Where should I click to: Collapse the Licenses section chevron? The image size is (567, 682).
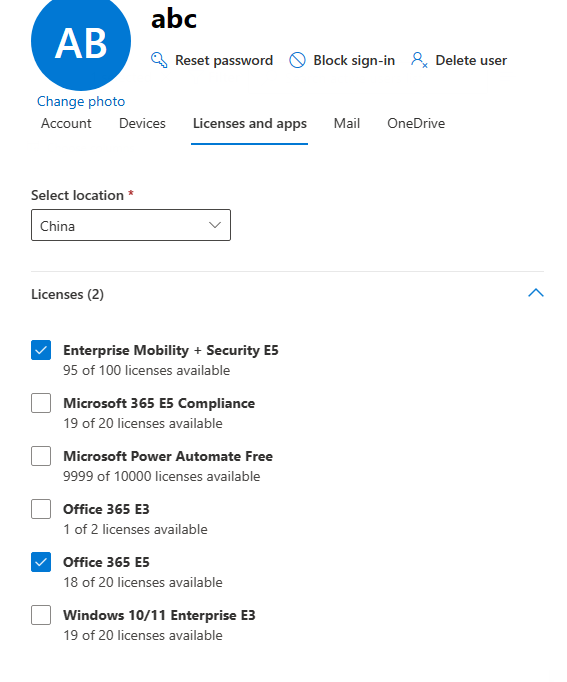click(x=536, y=293)
